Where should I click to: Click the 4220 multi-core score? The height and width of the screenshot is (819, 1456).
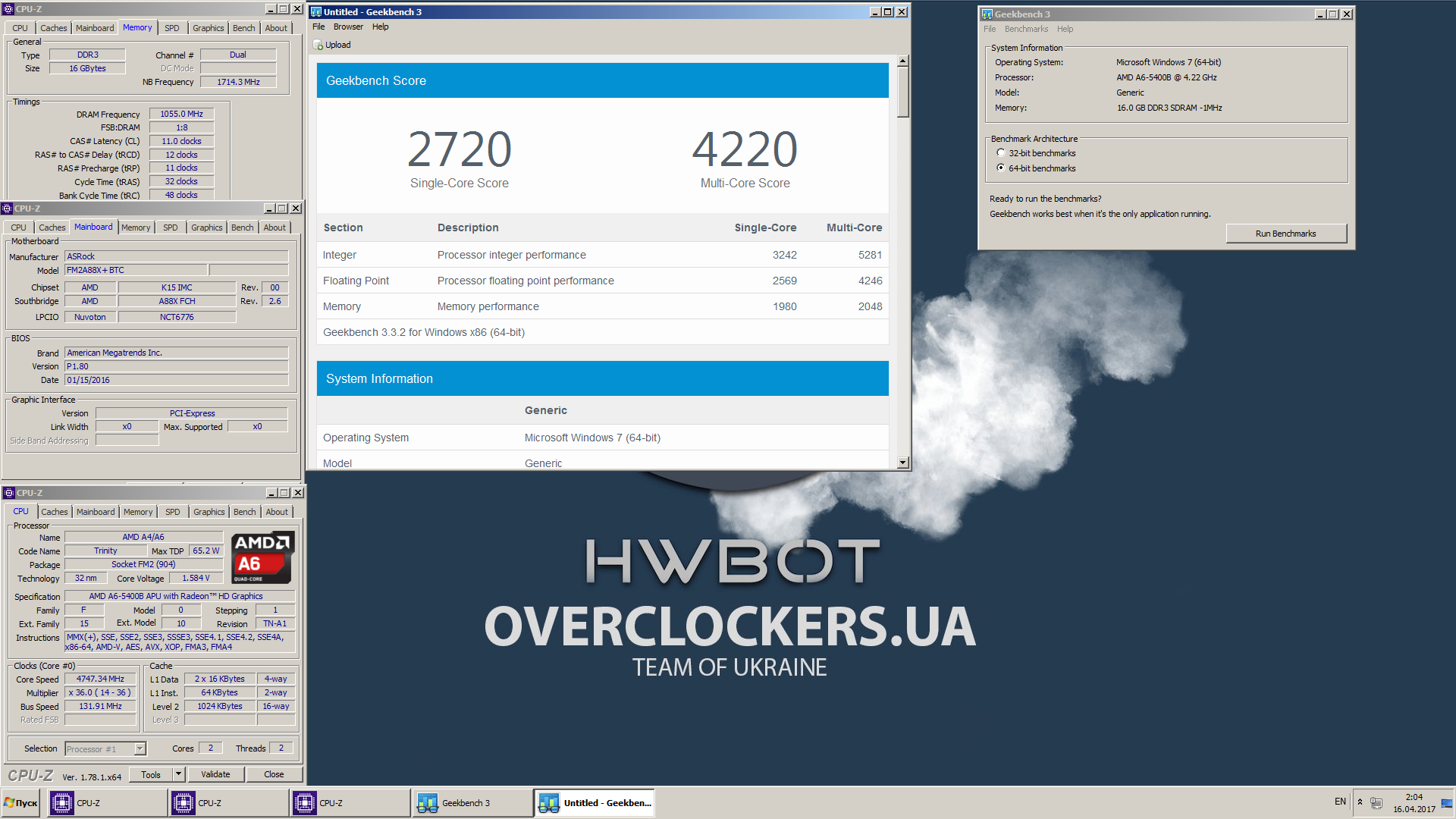[x=745, y=149]
